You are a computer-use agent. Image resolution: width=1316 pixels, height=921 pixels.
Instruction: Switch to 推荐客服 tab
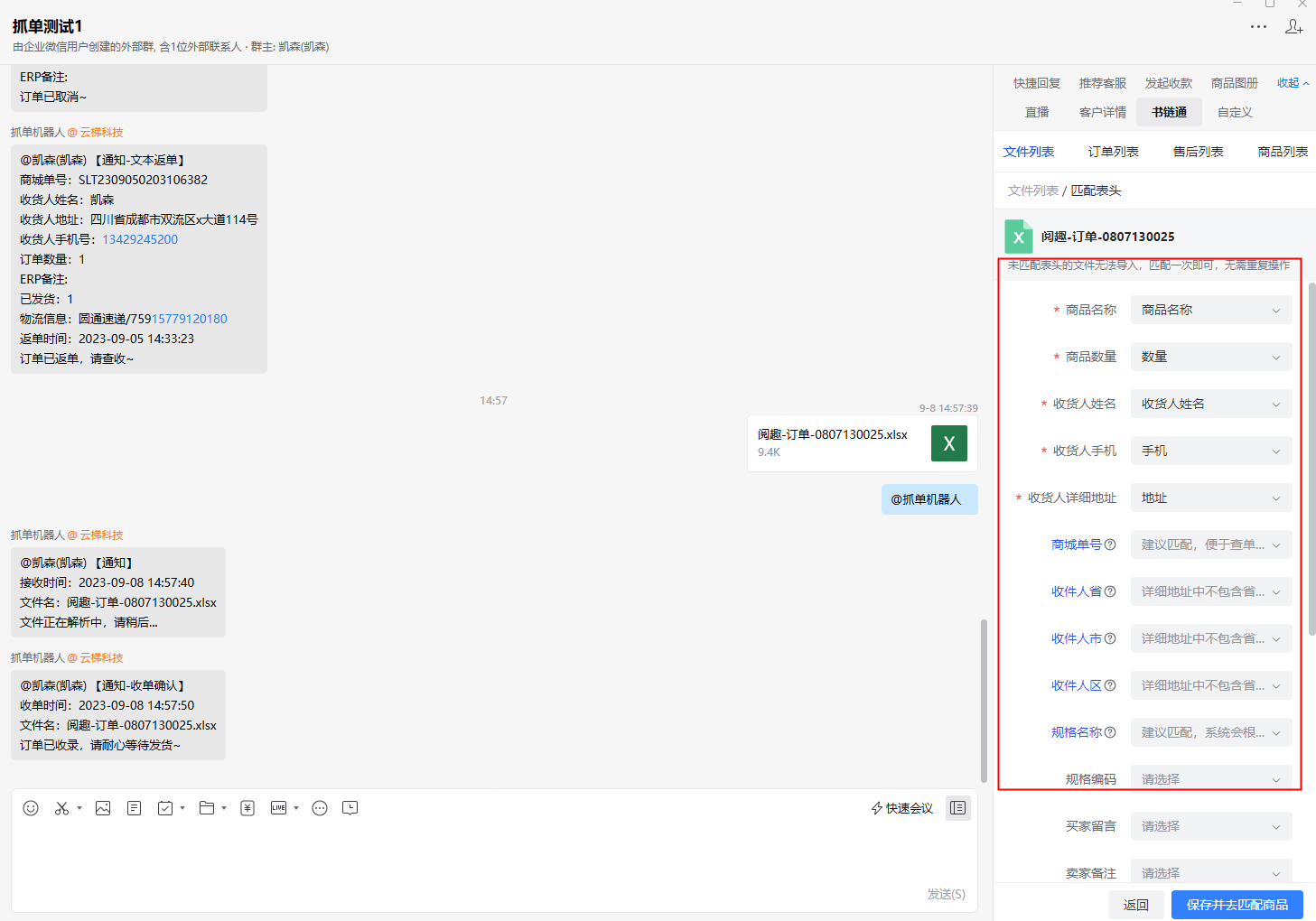1103,83
